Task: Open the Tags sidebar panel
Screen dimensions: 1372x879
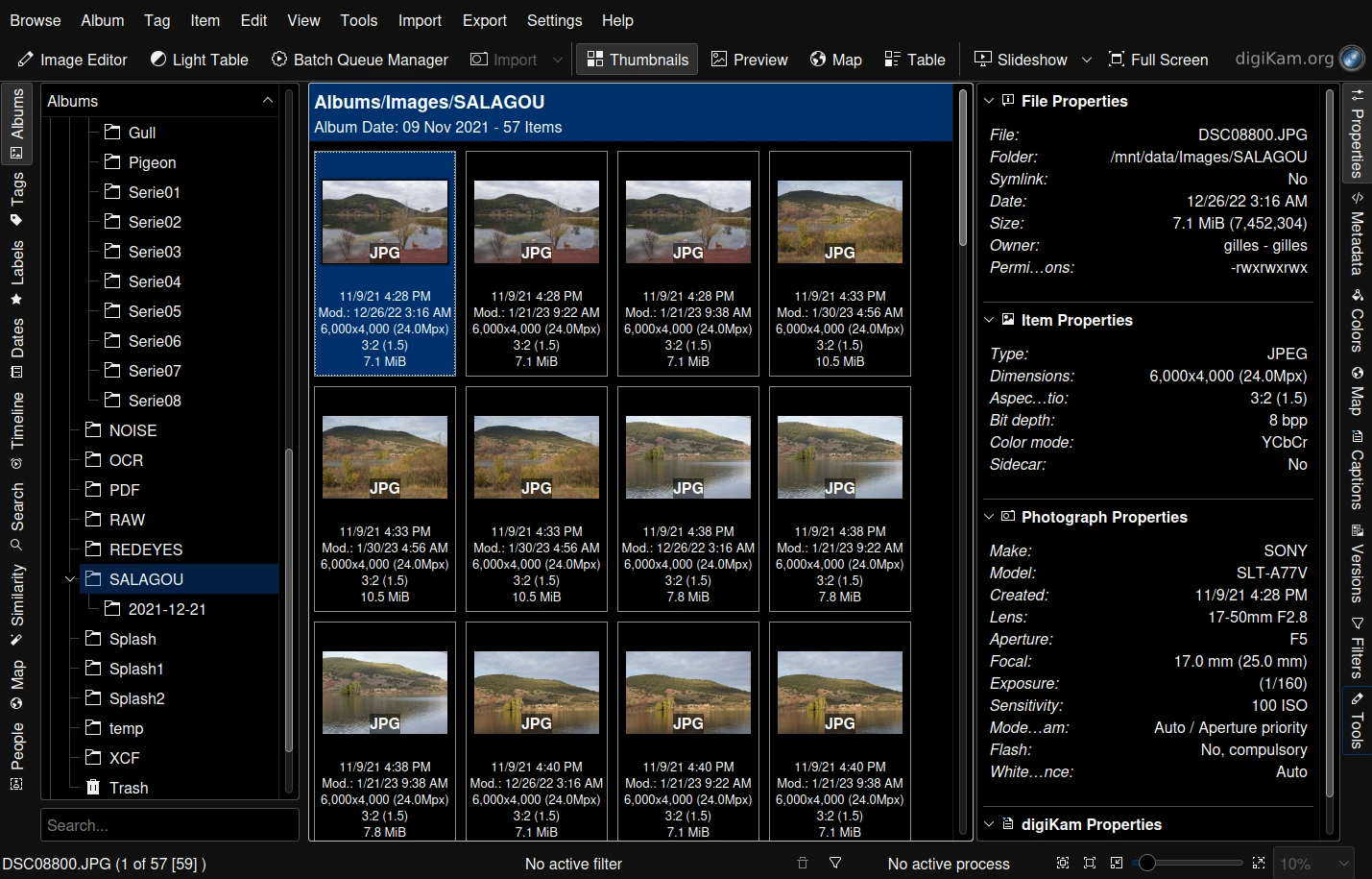Action: point(16,199)
